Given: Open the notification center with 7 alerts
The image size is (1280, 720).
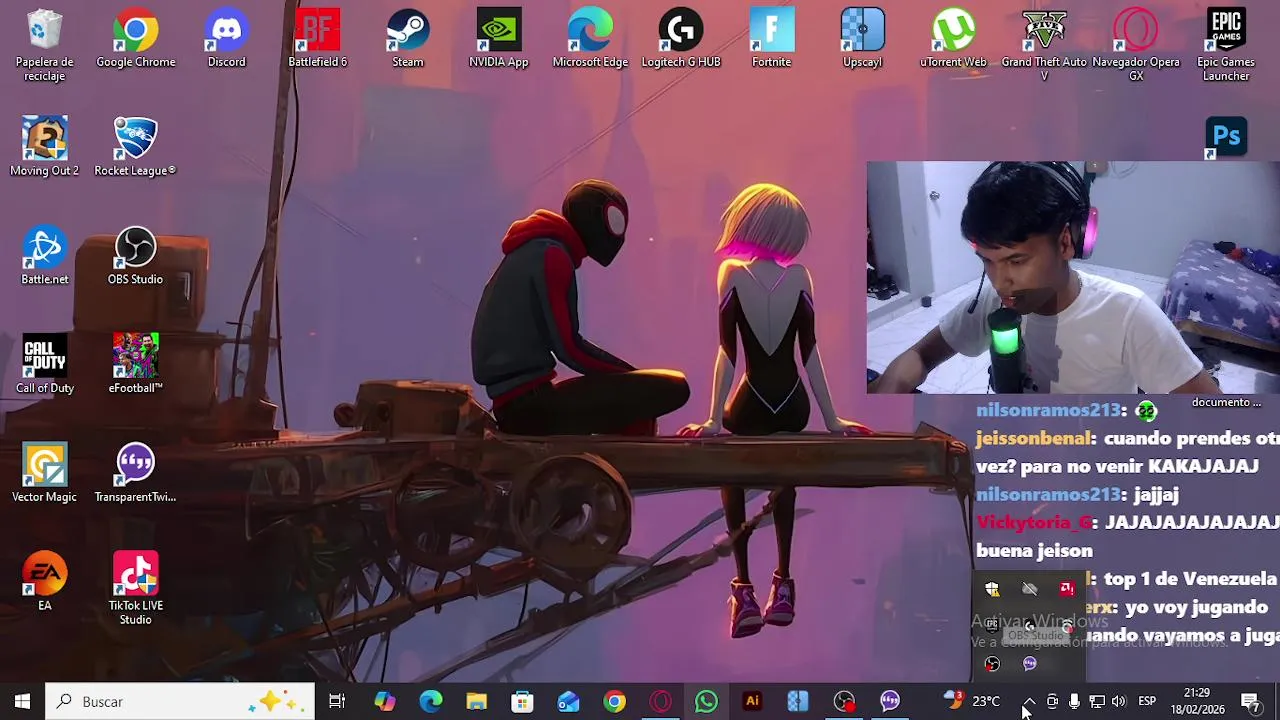Looking at the screenshot, I should (x=1250, y=702).
